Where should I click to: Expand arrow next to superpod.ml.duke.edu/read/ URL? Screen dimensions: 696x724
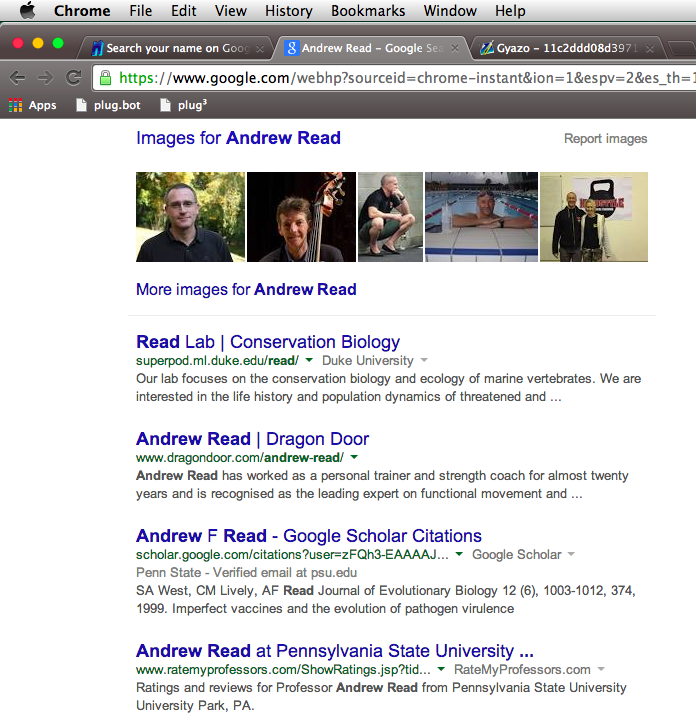(x=309, y=360)
